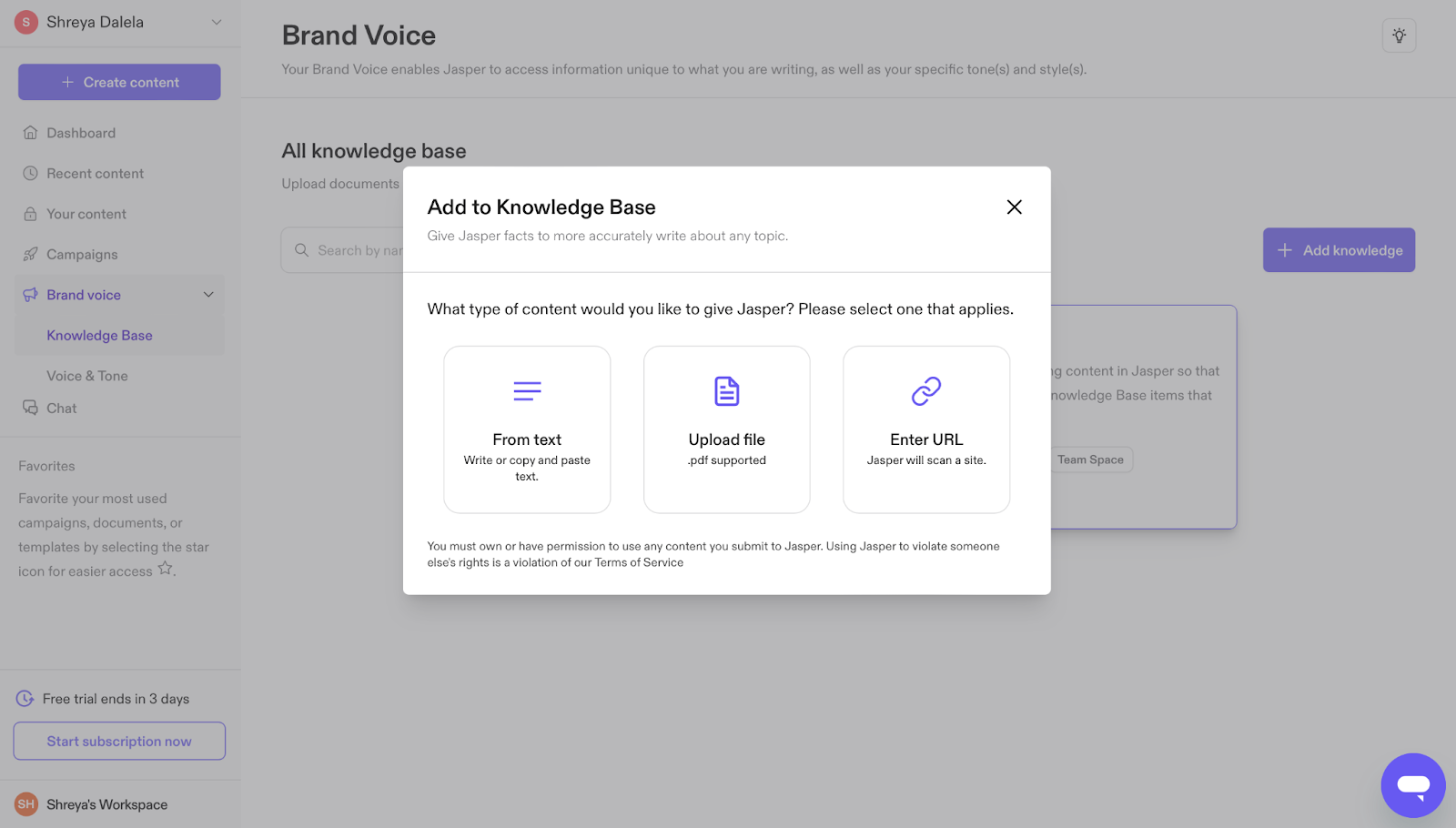Click 'Free trial ends in 3 days' text
Viewport: 1456px width, 828px height.
116,699
